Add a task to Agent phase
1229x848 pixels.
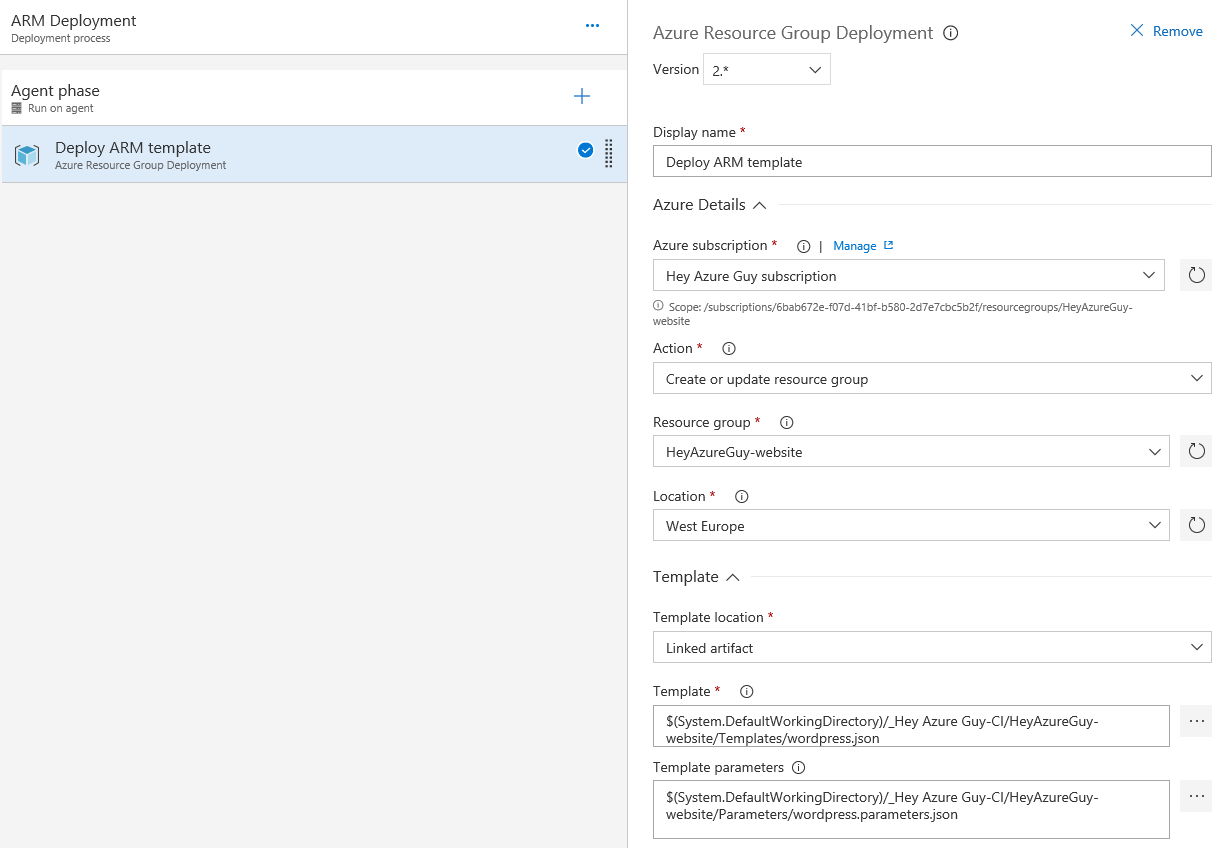point(582,96)
